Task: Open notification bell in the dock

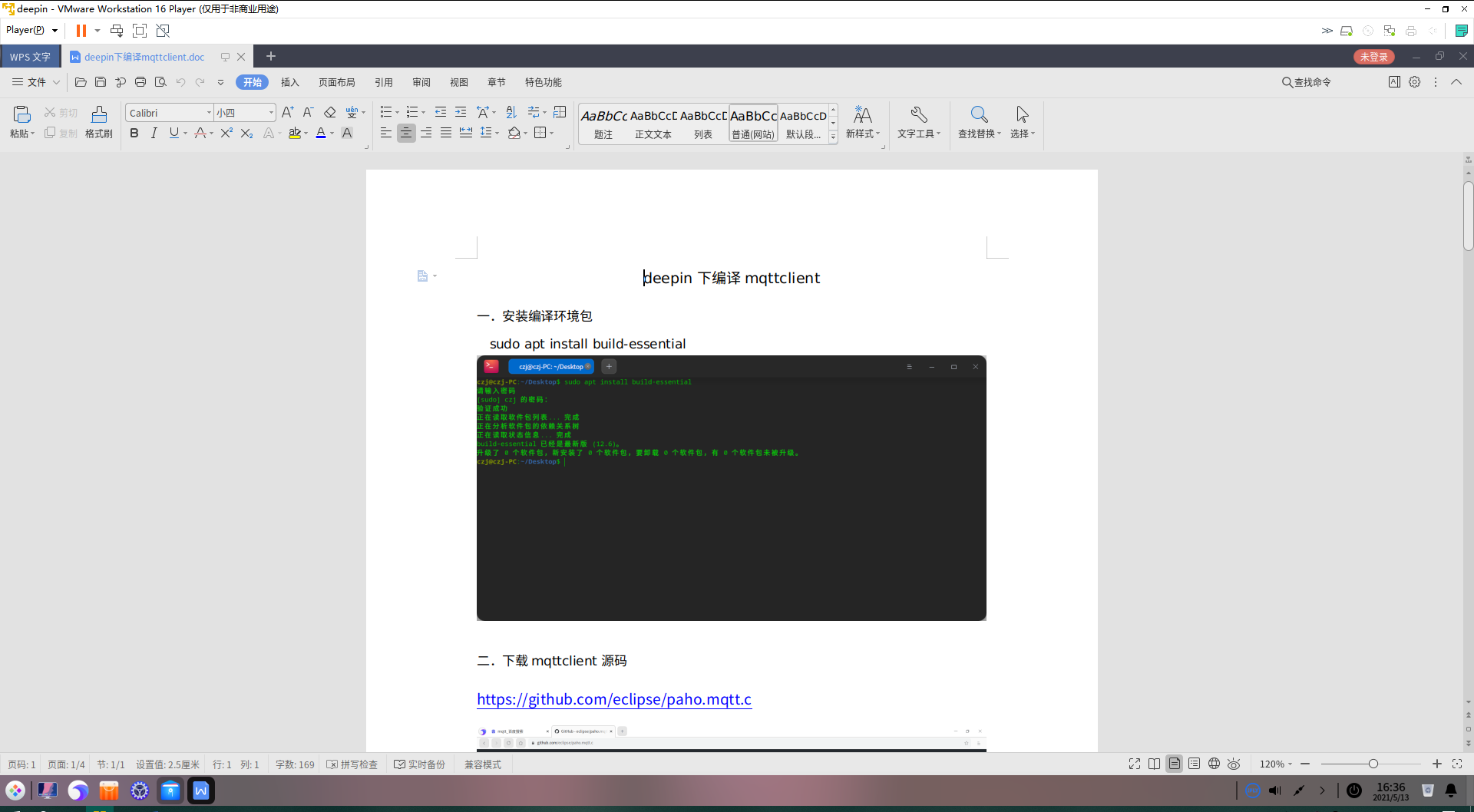Action: click(1451, 791)
